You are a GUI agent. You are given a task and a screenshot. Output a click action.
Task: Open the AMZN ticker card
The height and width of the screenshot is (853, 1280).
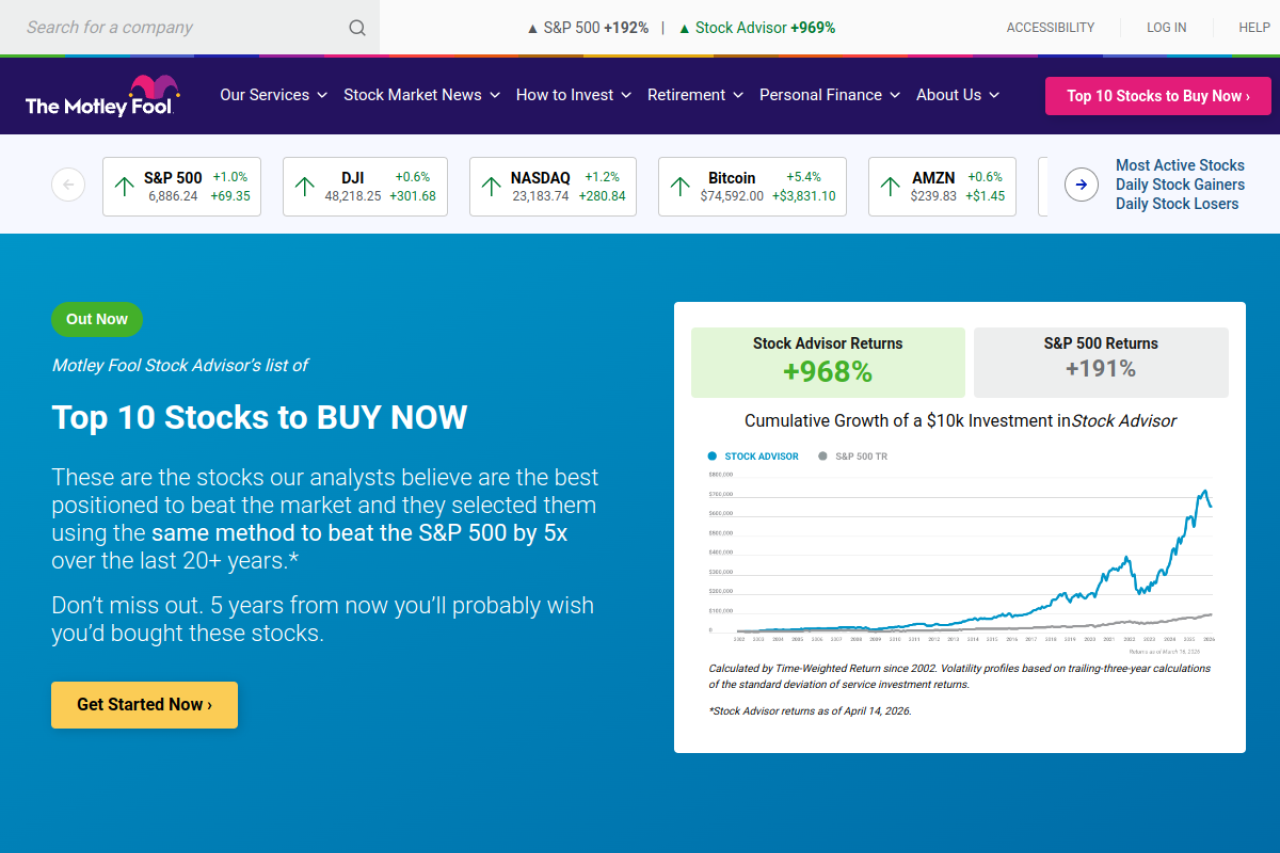(941, 187)
